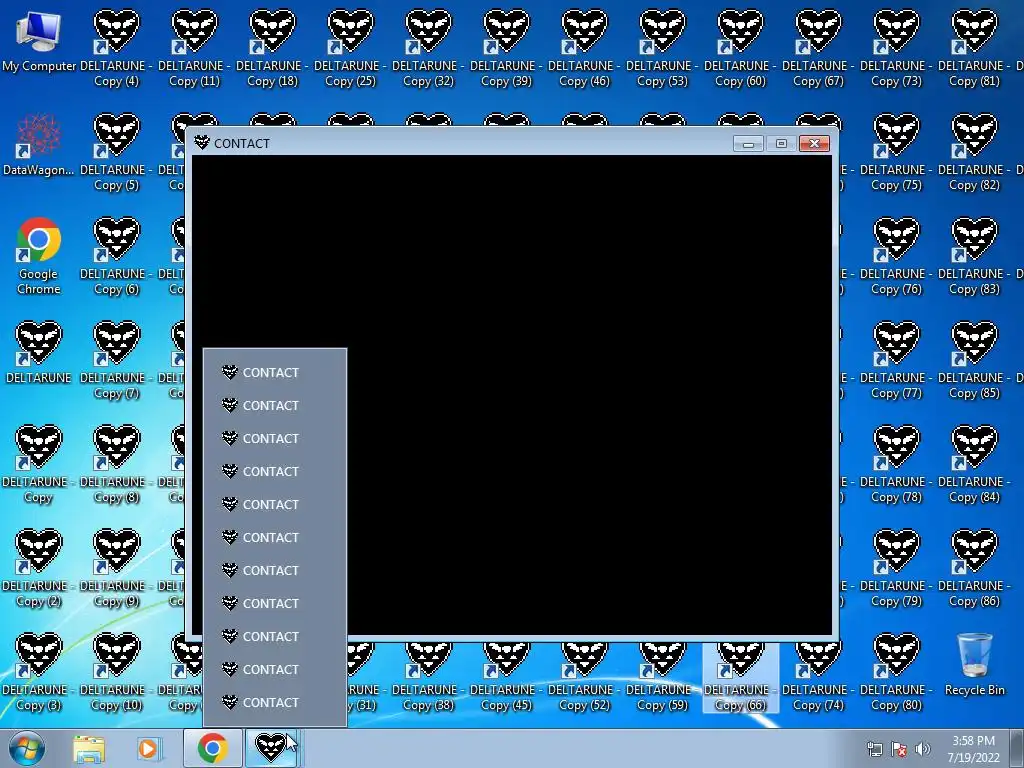The image size is (1024, 768).
Task: Pick DELTARUNE - Copy (85) icon
Action: 974,360
